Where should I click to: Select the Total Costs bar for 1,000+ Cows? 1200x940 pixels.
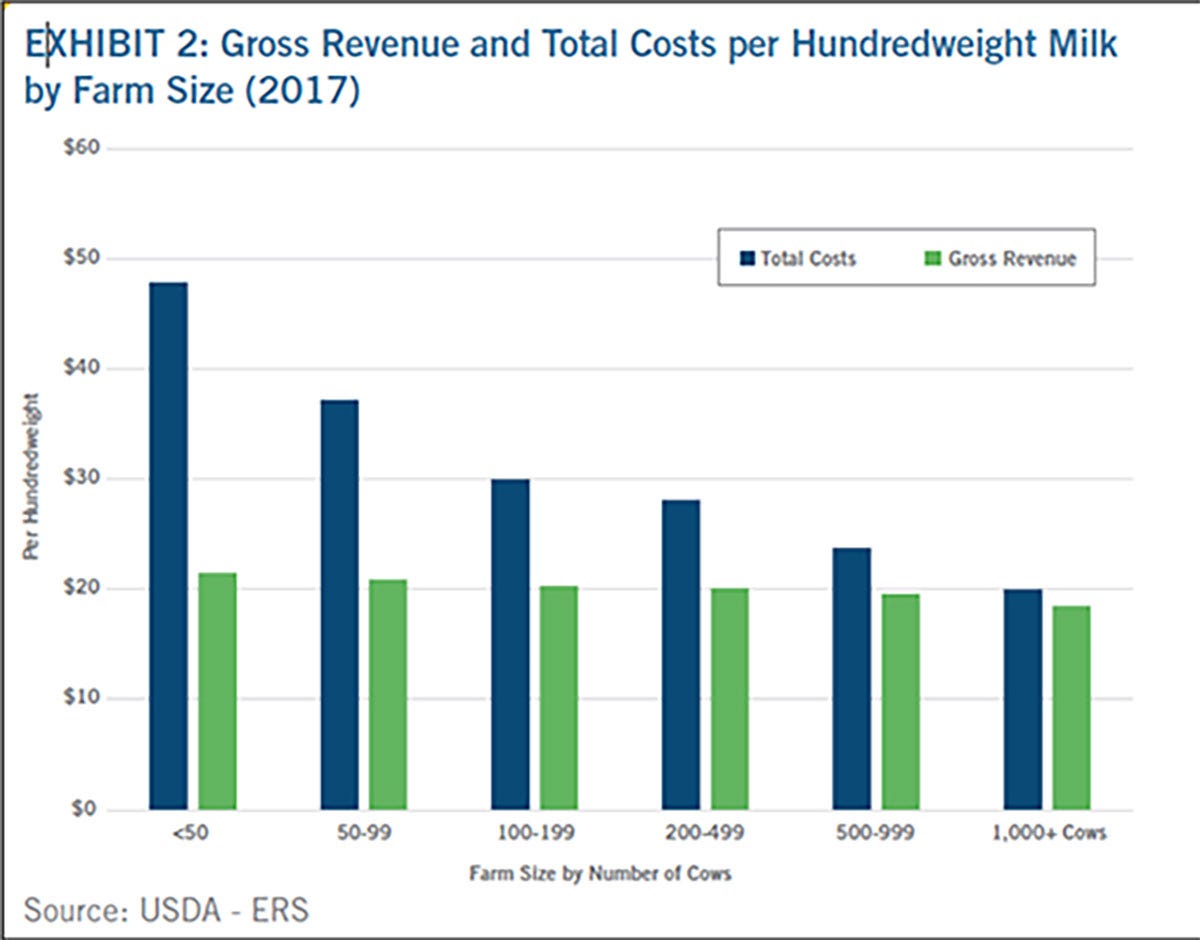(1023, 700)
